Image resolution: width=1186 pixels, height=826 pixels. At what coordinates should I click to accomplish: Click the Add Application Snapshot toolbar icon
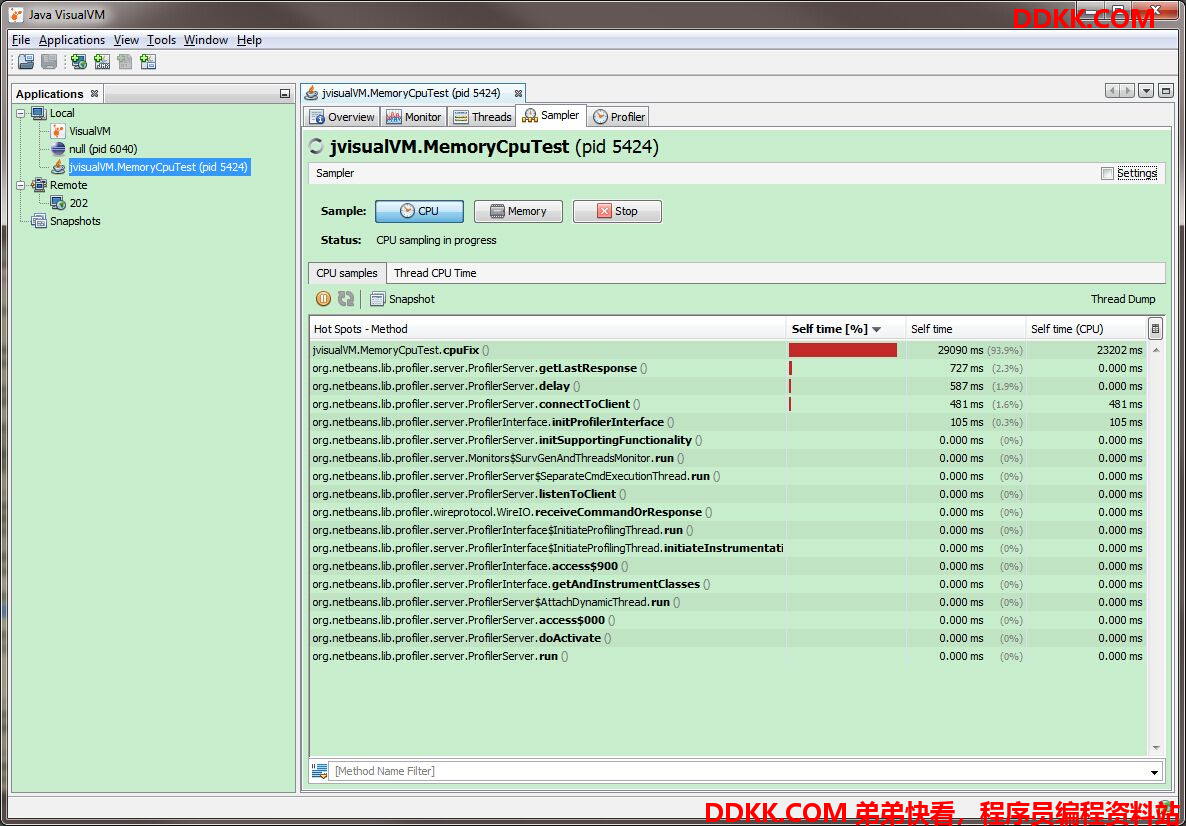148,62
